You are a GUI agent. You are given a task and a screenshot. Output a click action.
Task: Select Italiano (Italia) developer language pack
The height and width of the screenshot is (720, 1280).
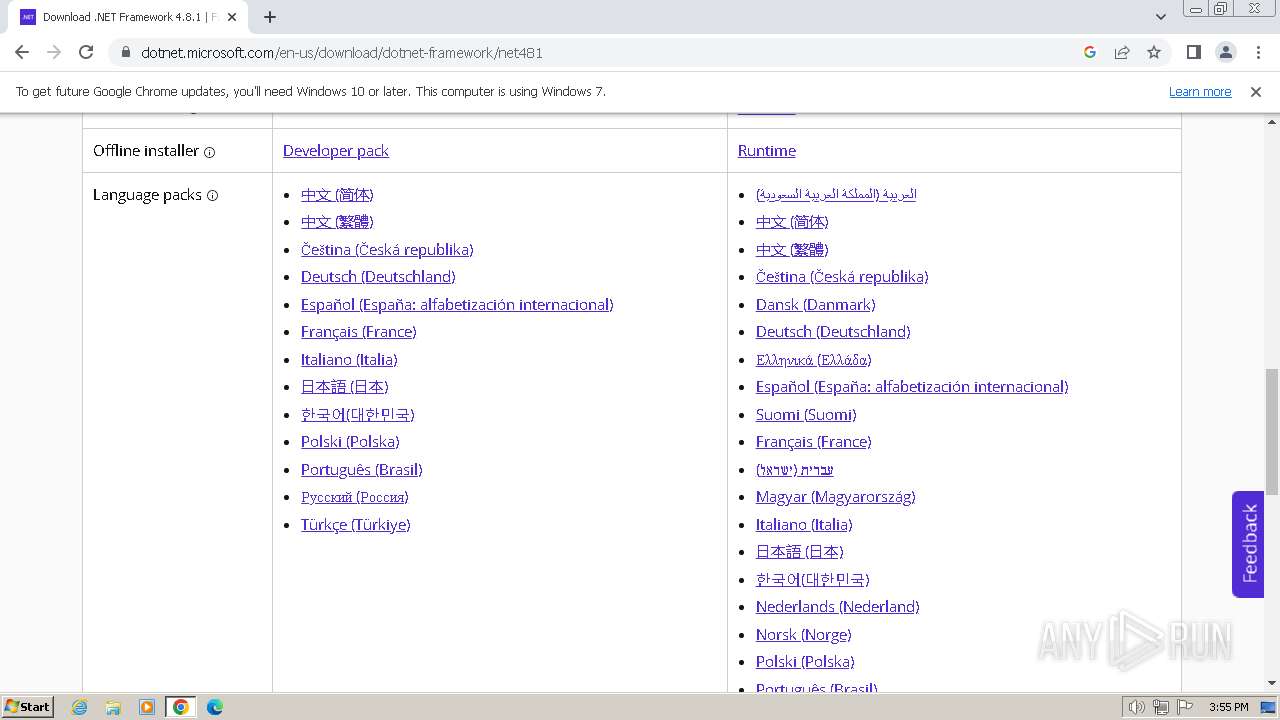pos(349,359)
